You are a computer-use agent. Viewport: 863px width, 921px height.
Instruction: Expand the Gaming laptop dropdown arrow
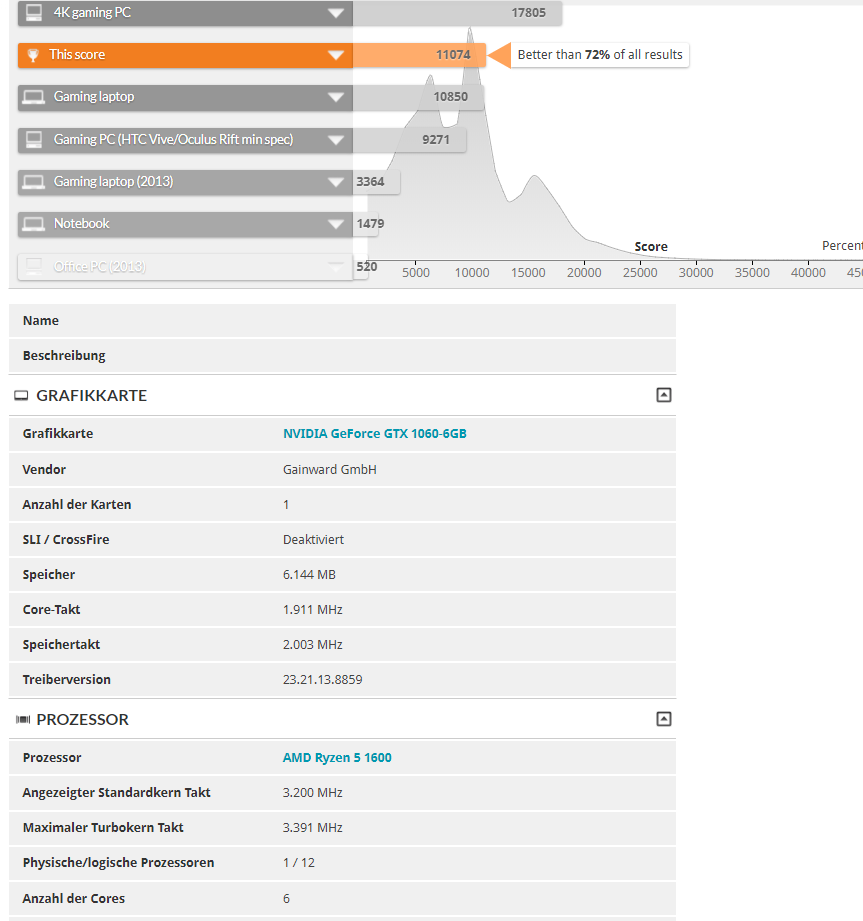click(x=335, y=98)
